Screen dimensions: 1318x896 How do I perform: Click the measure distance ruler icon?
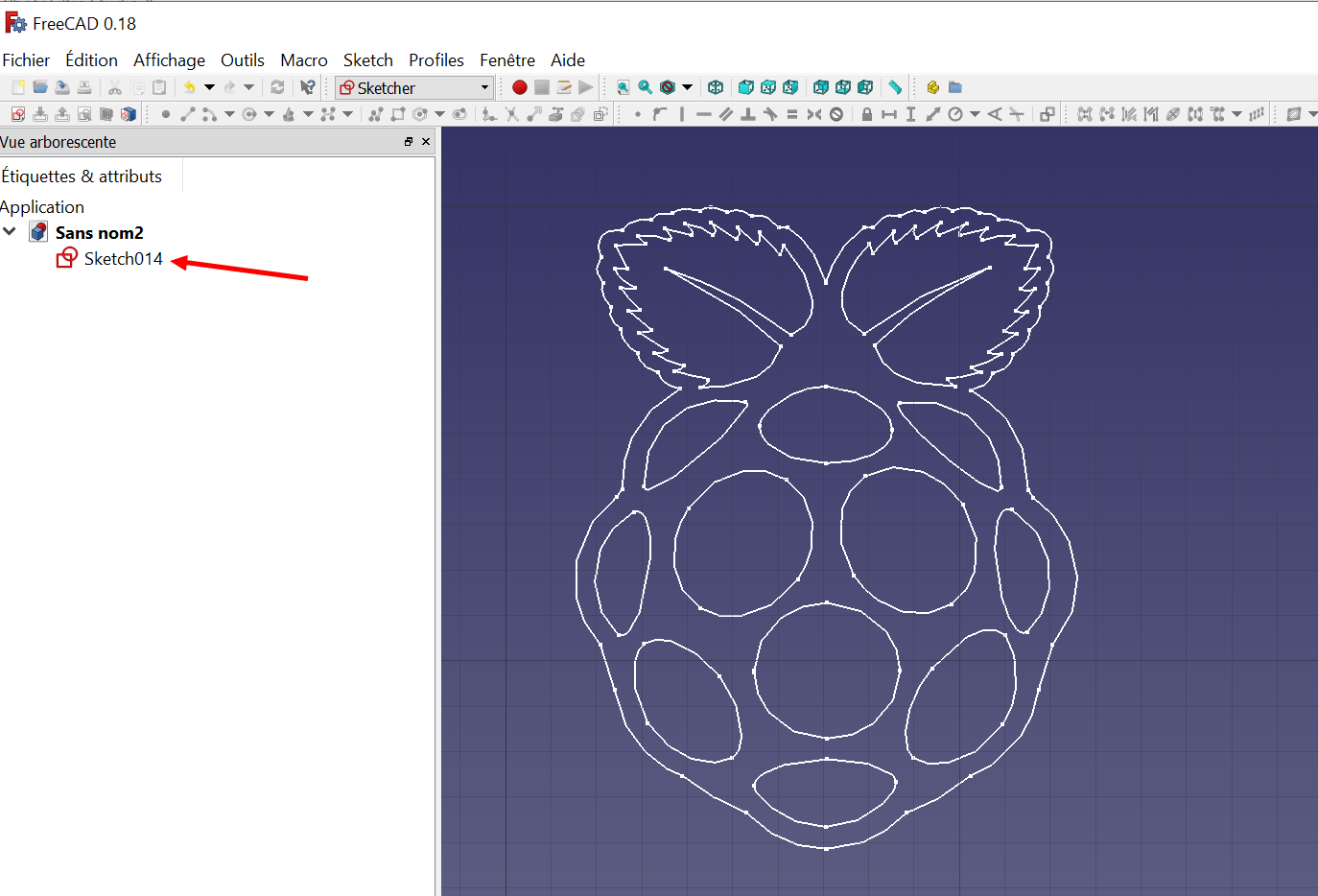pos(895,87)
